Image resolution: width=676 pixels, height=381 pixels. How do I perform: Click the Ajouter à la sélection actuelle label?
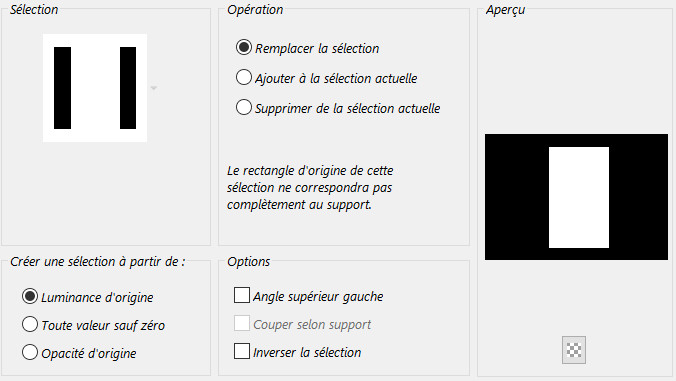pos(336,79)
